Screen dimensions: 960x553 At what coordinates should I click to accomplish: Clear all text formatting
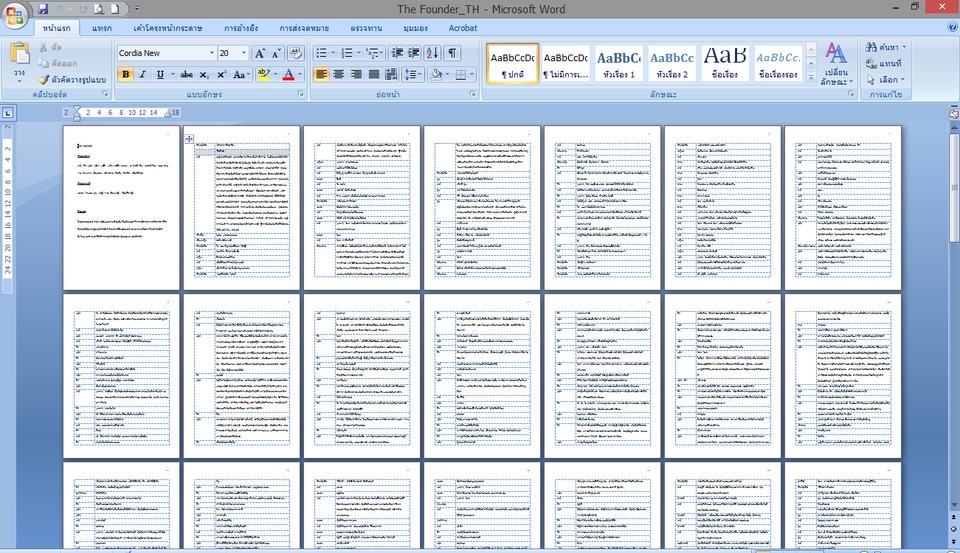click(x=296, y=53)
